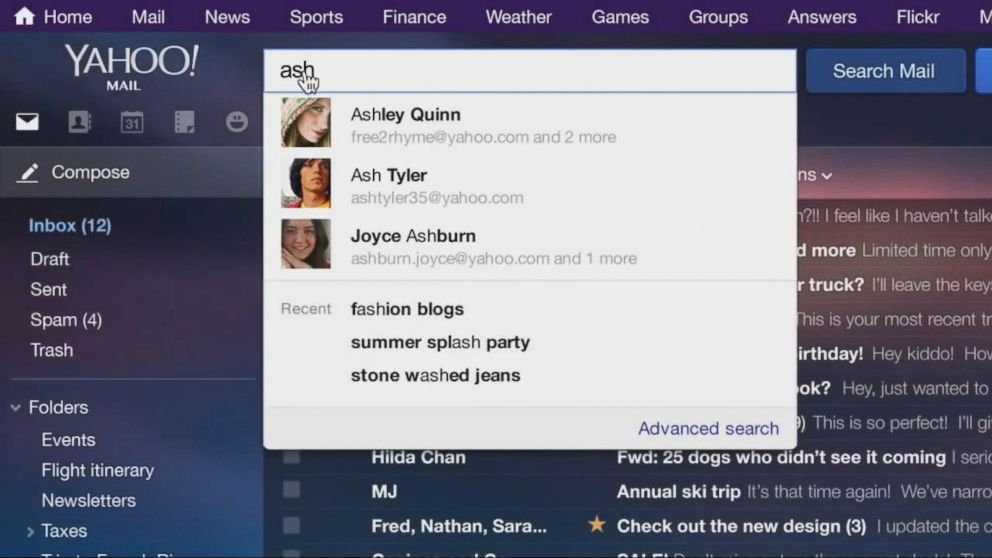Open the Flight itinerary folder
Image resolution: width=992 pixels, height=558 pixels.
[x=97, y=470]
